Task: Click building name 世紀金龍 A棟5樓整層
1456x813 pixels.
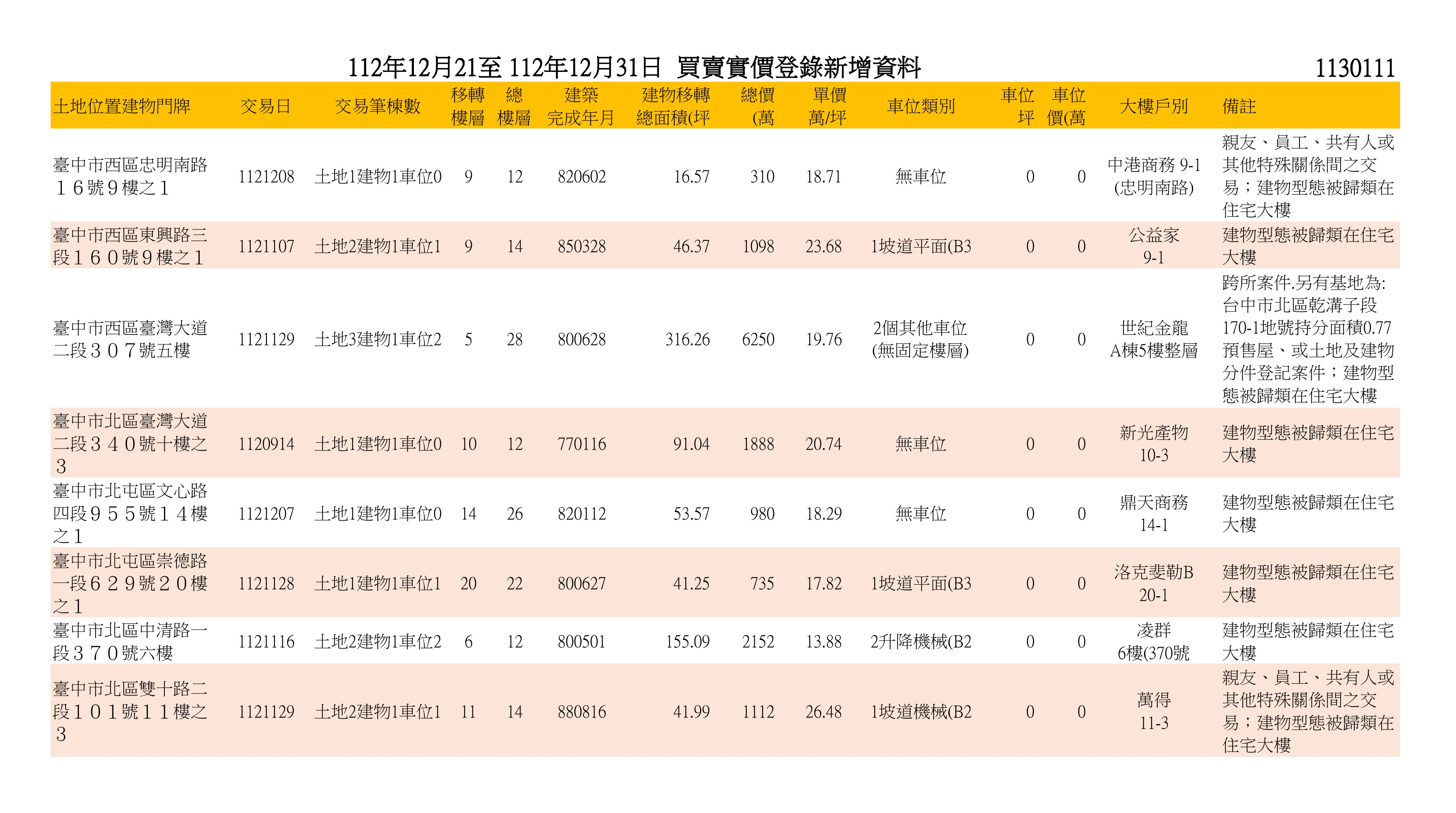Action: coord(1154,339)
